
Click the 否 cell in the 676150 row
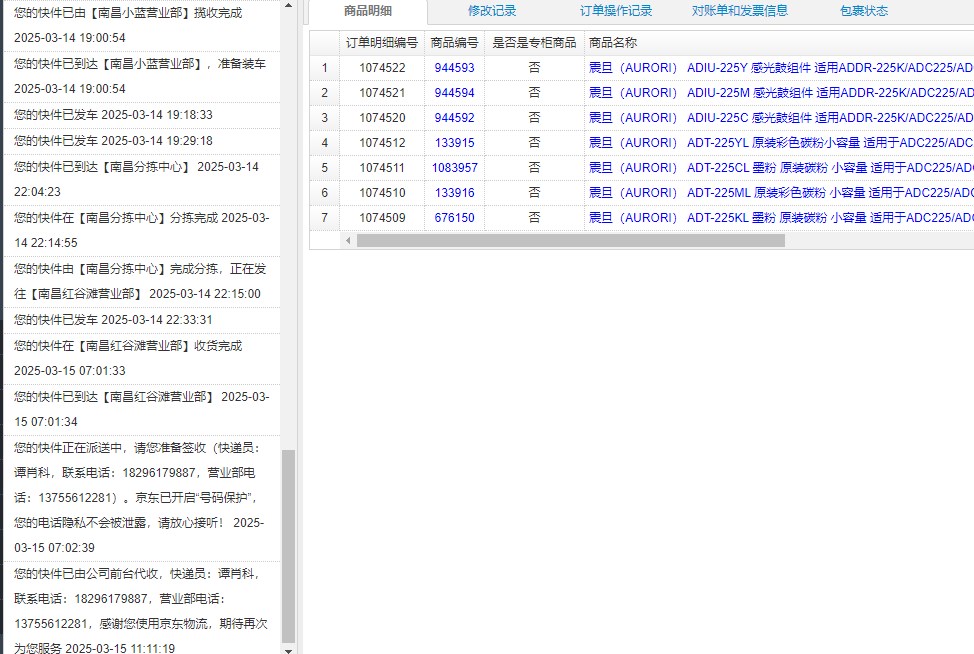(x=534, y=217)
